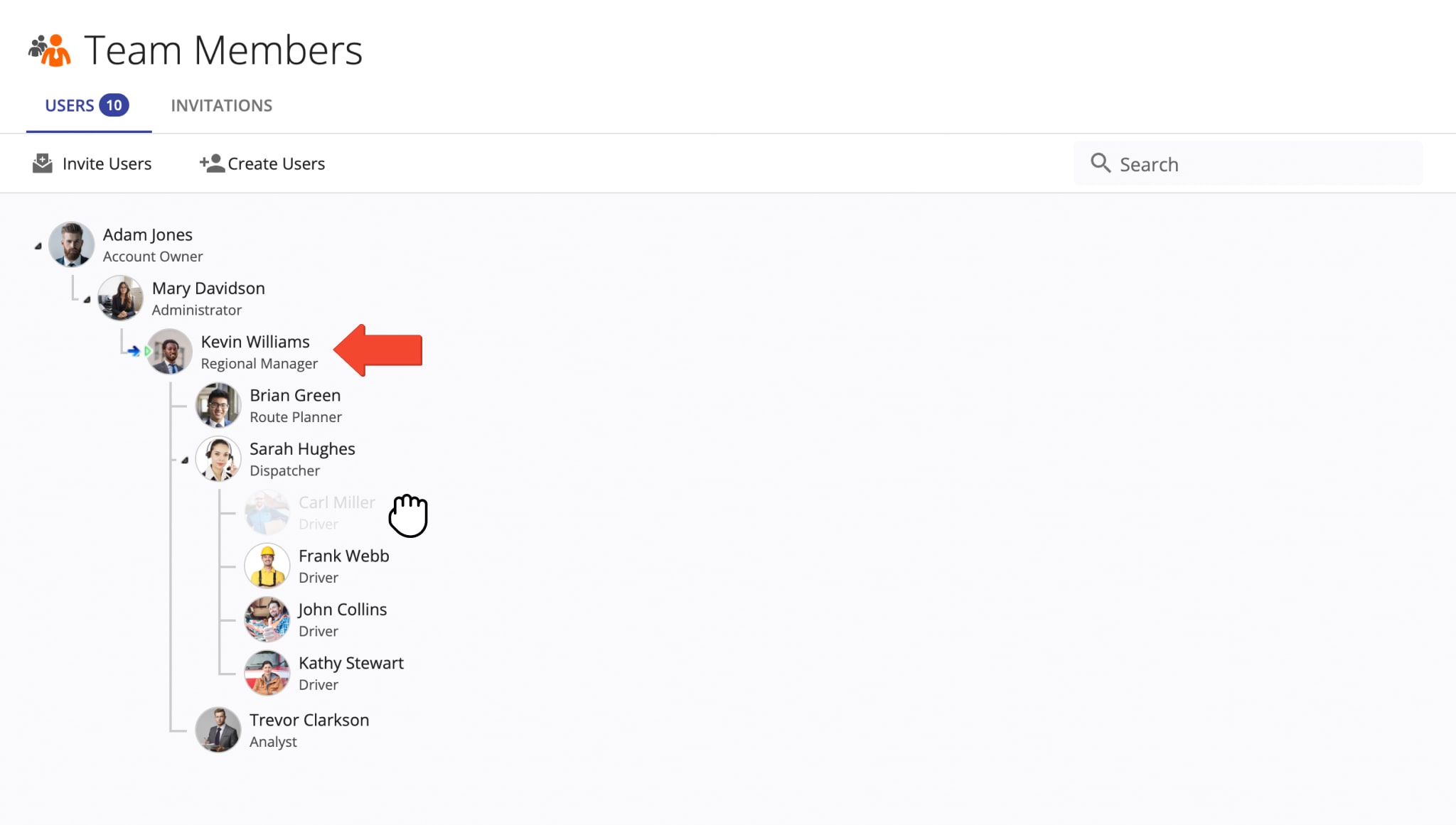Select the Mary Davidson name
Screen dimensions: 1456x825
208,289
